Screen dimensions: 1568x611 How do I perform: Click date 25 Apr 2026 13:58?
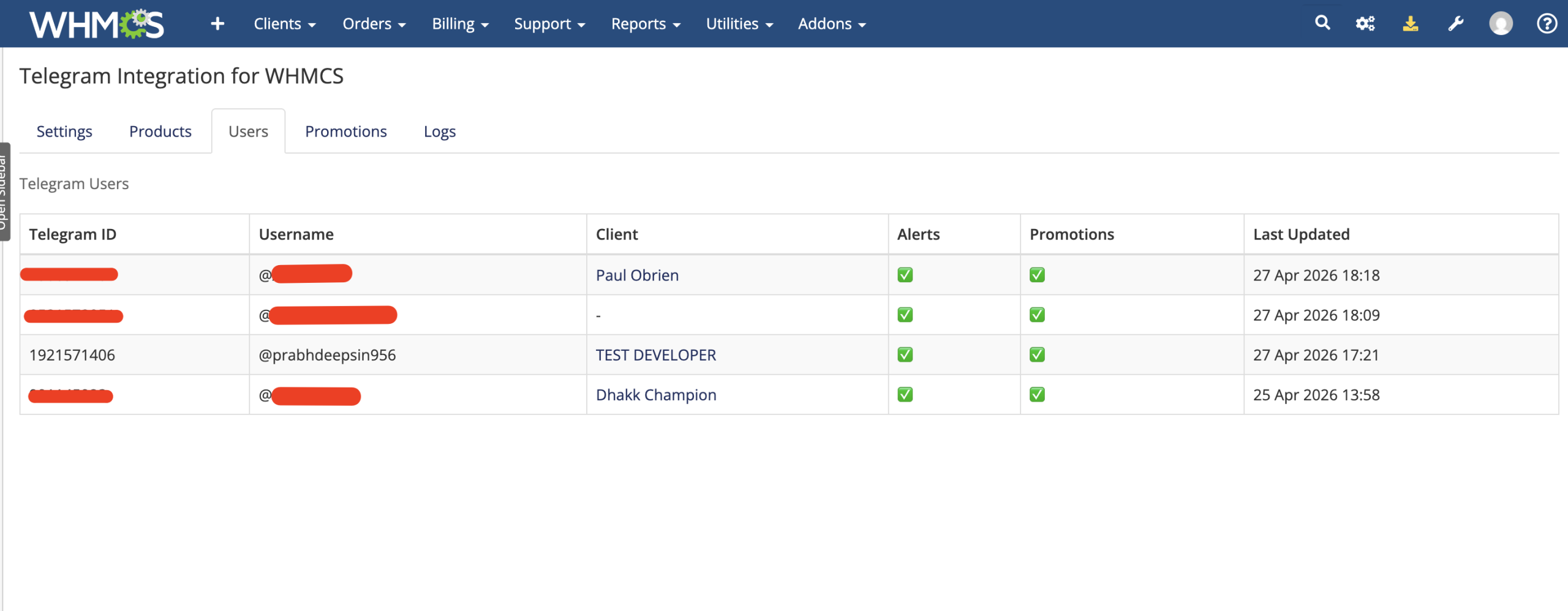[1316, 395]
